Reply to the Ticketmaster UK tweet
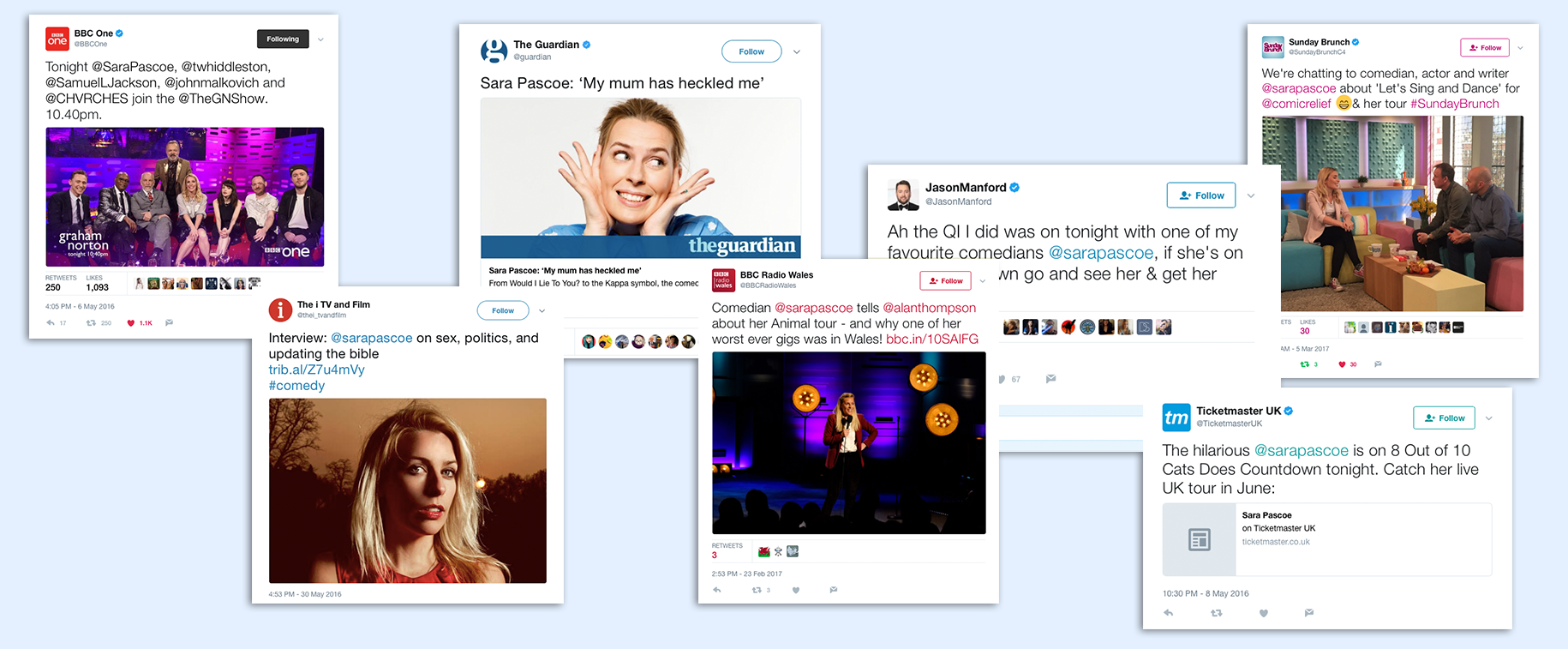1568x649 pixels. (x=1169, y=613)
